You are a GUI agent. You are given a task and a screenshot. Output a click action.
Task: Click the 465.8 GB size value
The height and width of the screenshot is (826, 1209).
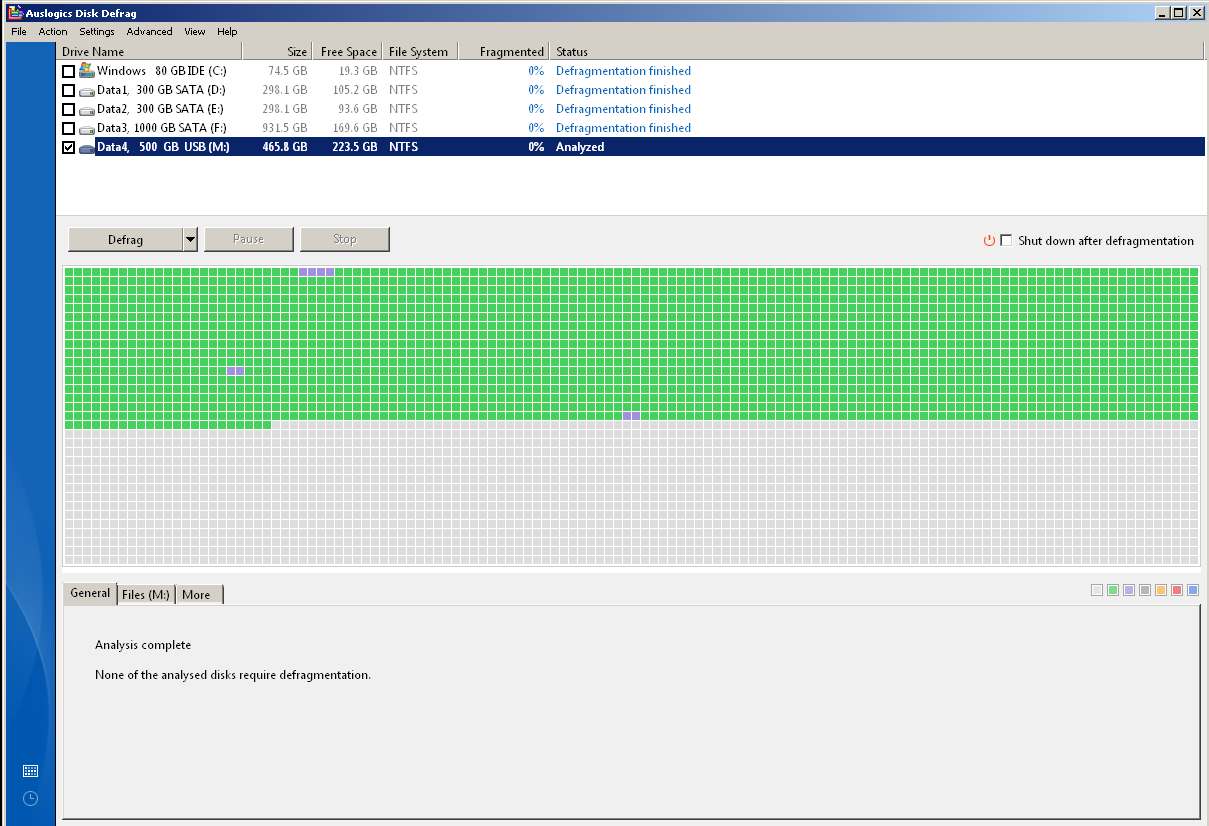point(285,147)
